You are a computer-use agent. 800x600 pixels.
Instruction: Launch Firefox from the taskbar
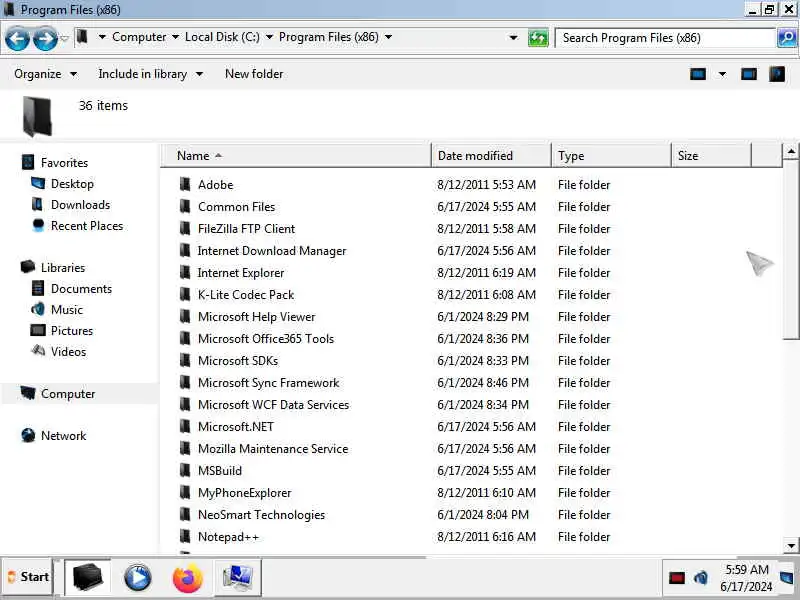(187, 578)
